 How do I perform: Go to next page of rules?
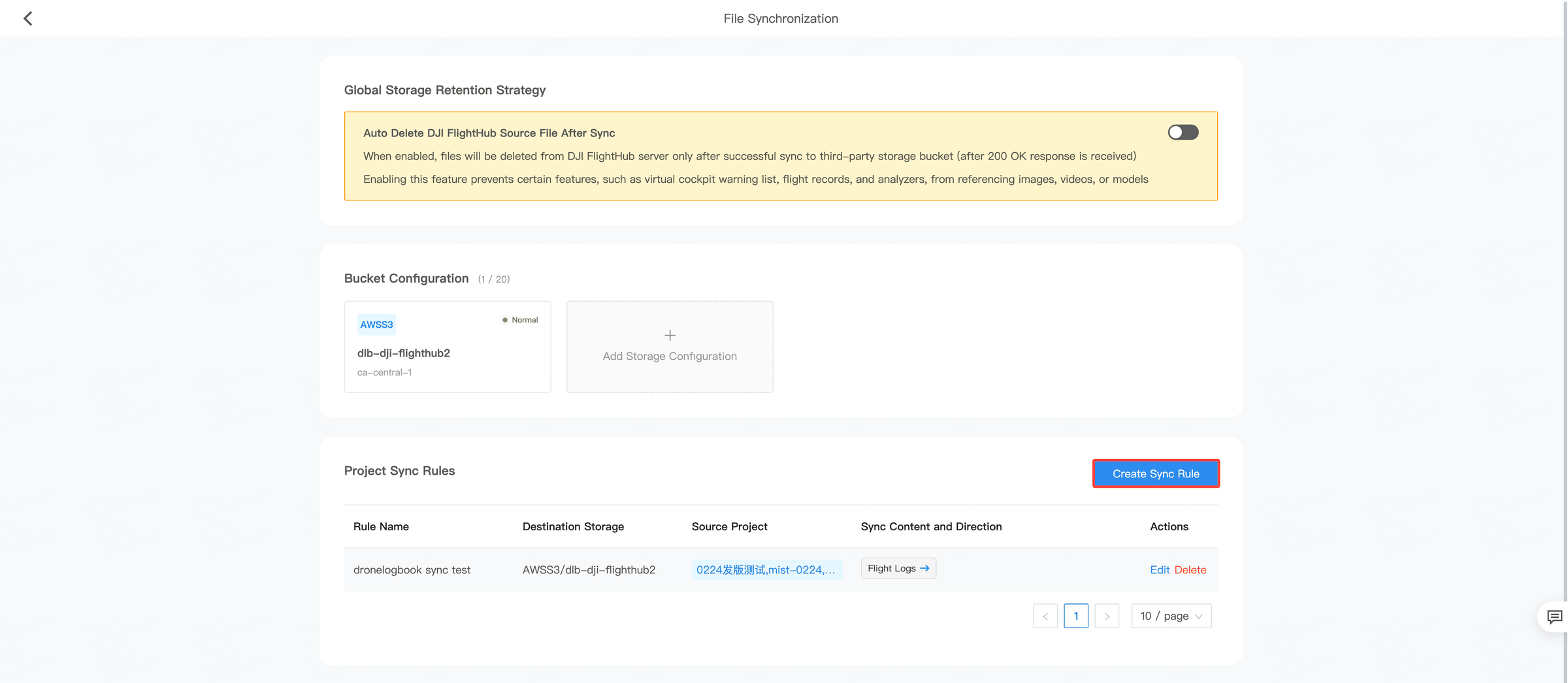pyautogui.click(x=1107, y=616)
